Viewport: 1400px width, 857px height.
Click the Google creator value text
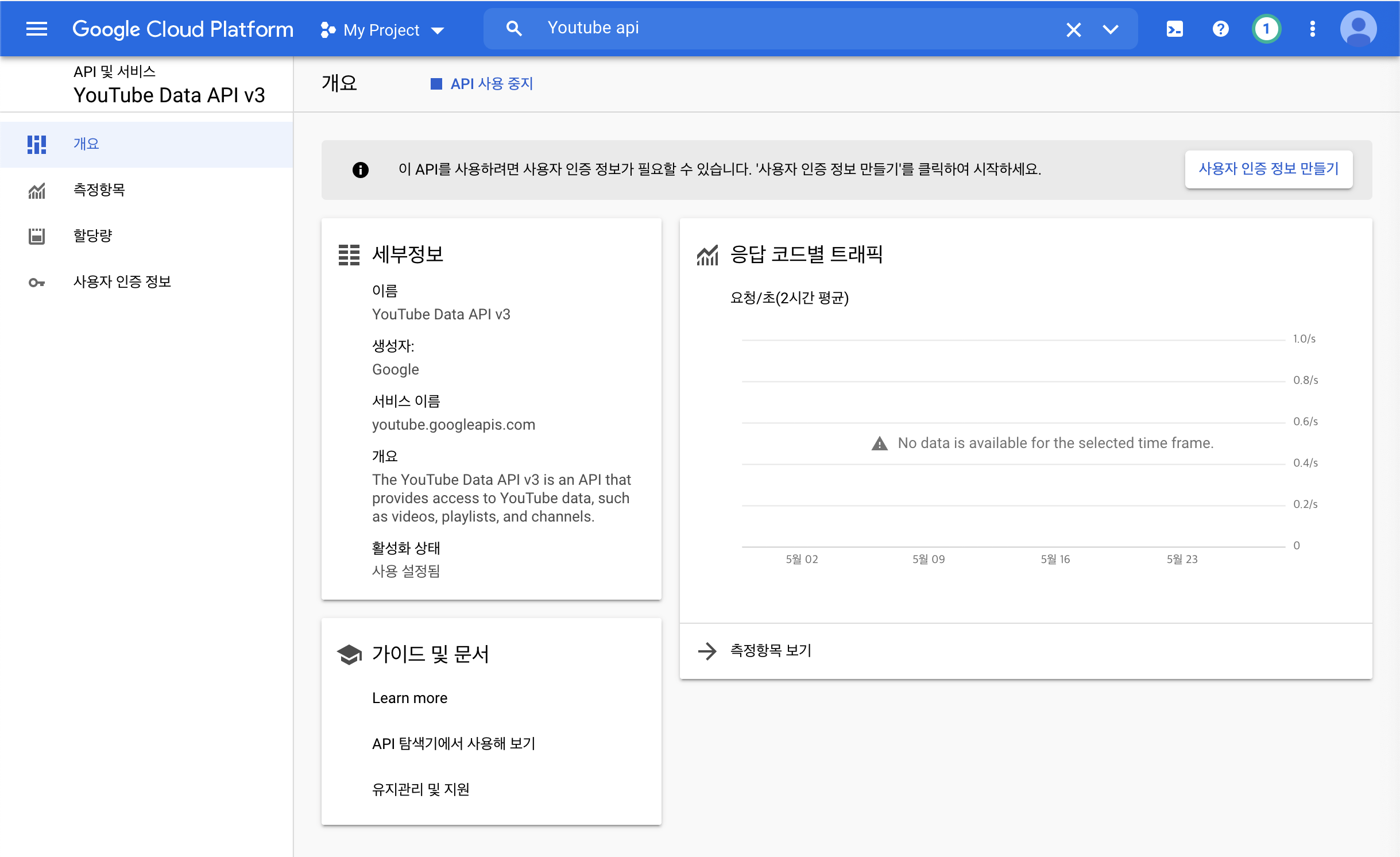tap(396, 369)
